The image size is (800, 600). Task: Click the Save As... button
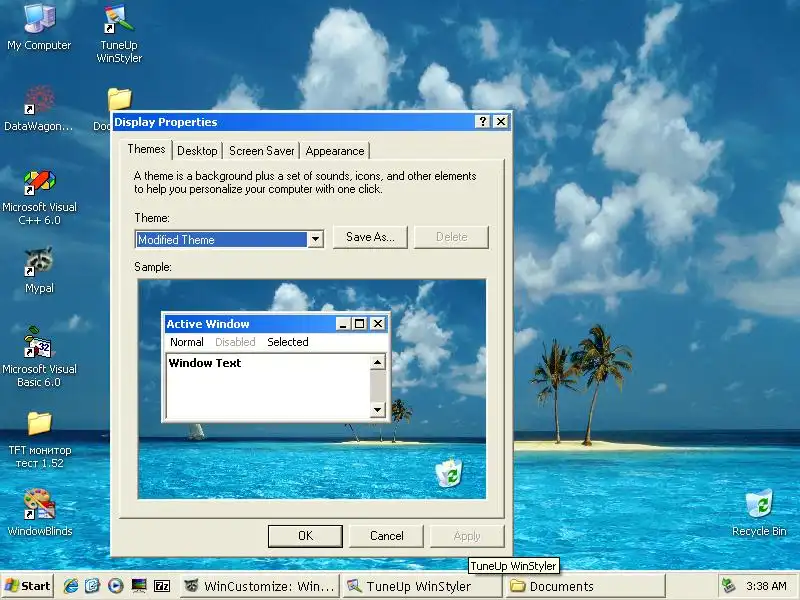click(x=370, y=237)
